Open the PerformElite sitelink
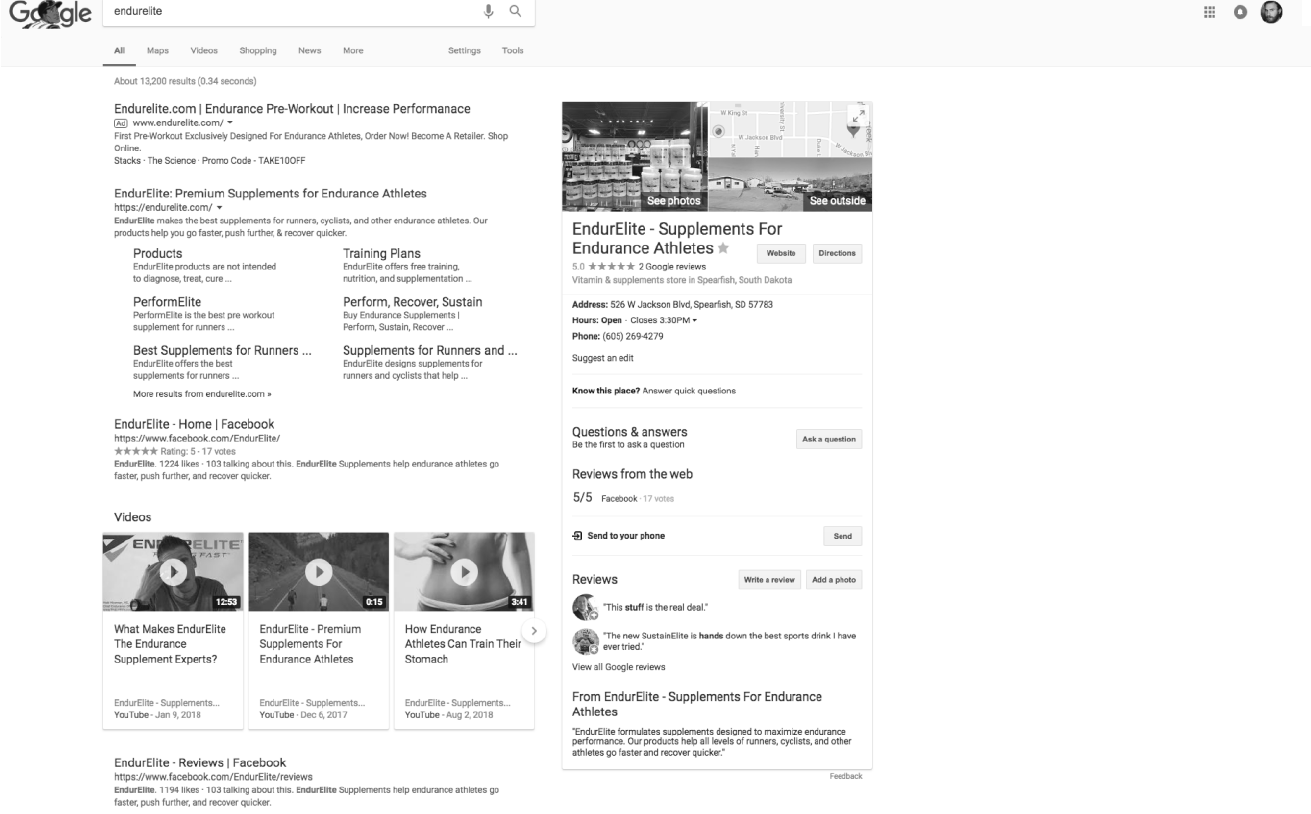 pos(167,302)
